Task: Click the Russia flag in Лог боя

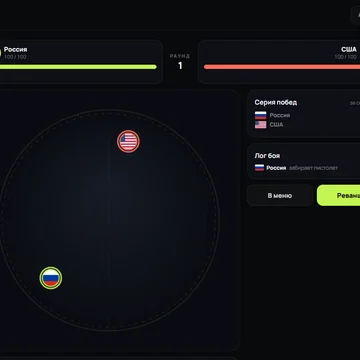Action: tap(259, 168)
